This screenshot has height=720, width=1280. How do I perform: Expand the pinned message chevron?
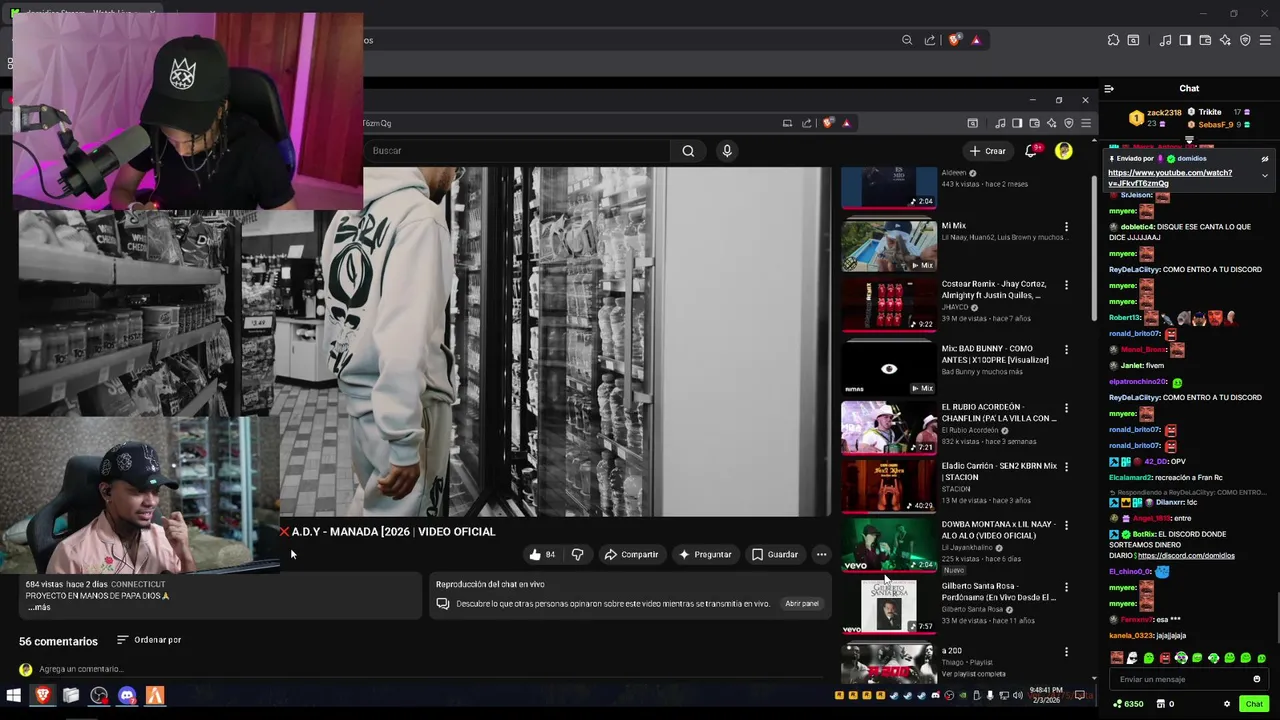(x=1264, y=176)
